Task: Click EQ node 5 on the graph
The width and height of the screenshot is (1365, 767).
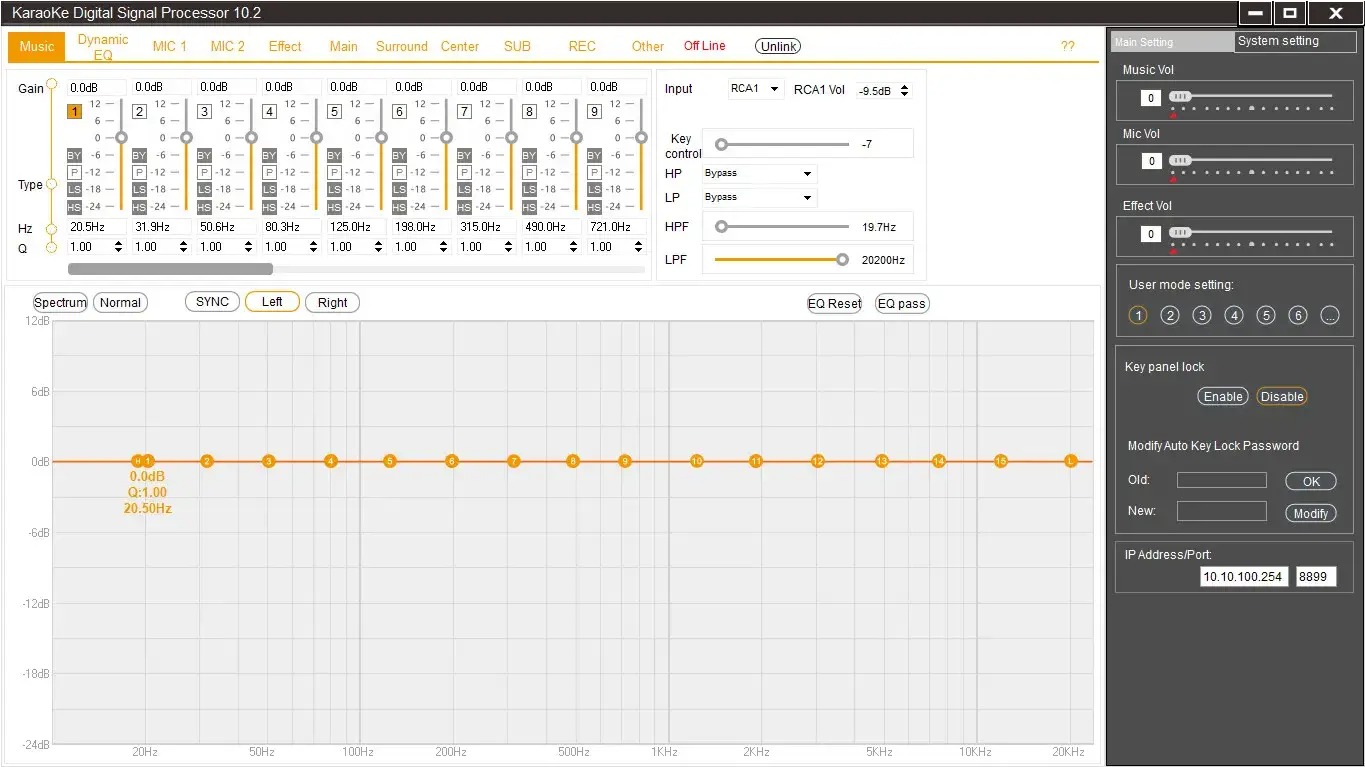Action: pyautogui.click(x=390, y=461)
